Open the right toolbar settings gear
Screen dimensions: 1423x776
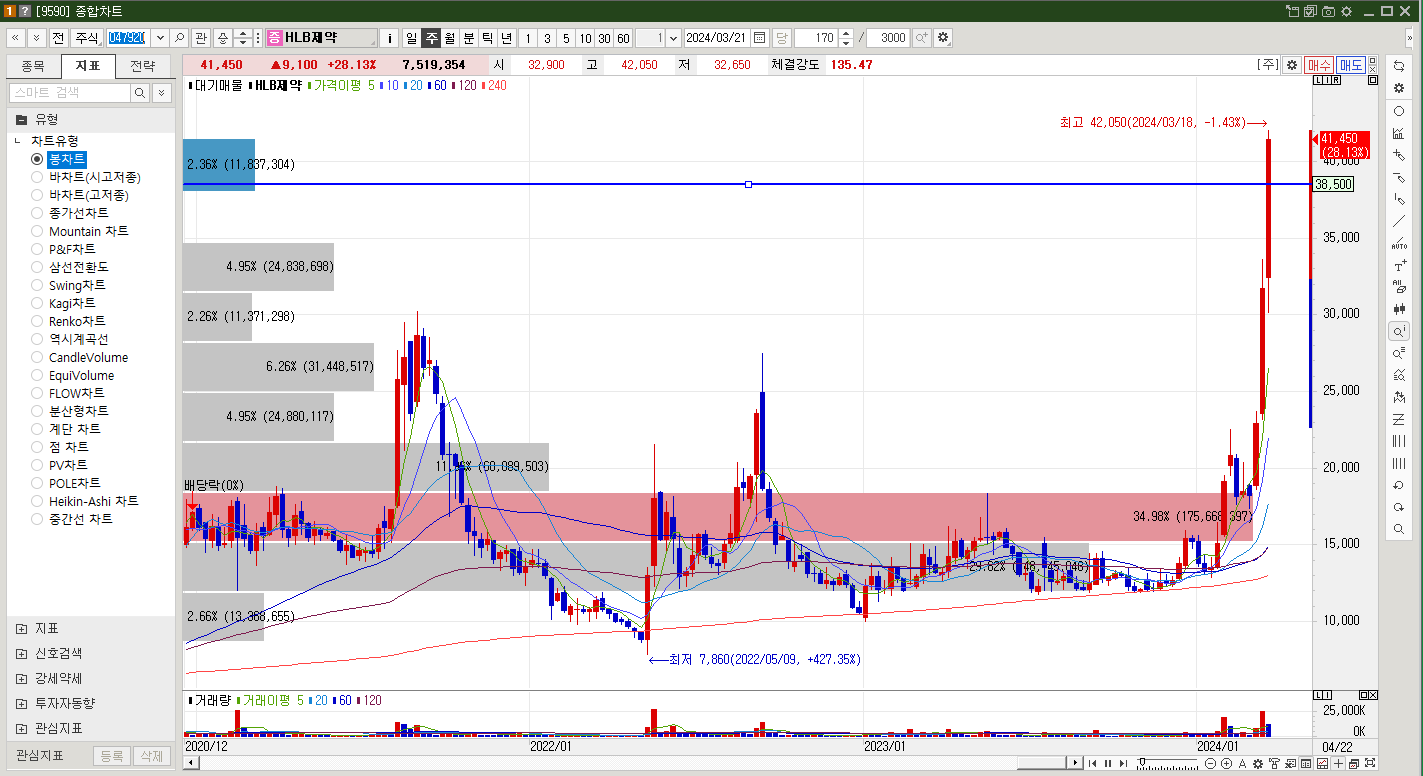(x=1399, y=88)
